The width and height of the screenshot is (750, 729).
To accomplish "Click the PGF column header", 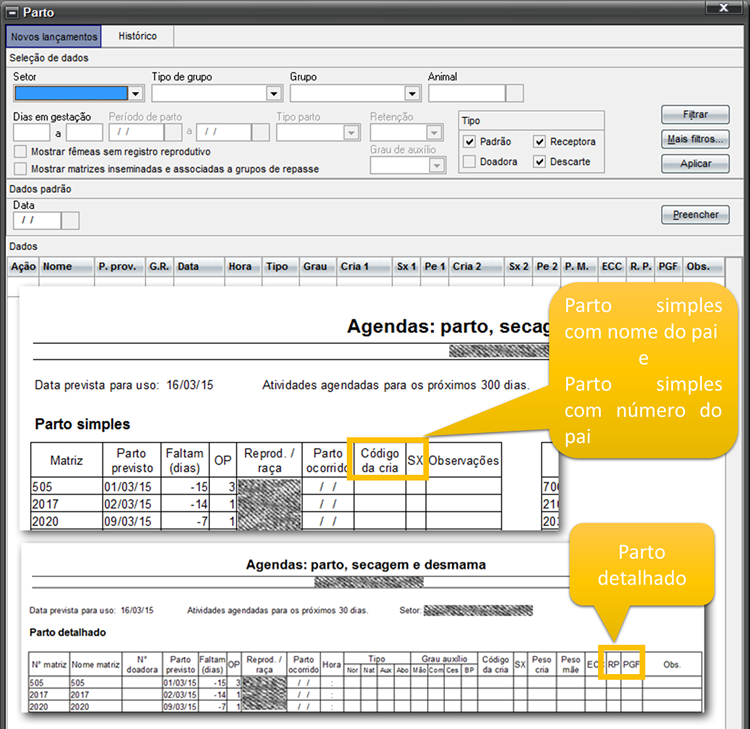I will [x=669, y=266].
